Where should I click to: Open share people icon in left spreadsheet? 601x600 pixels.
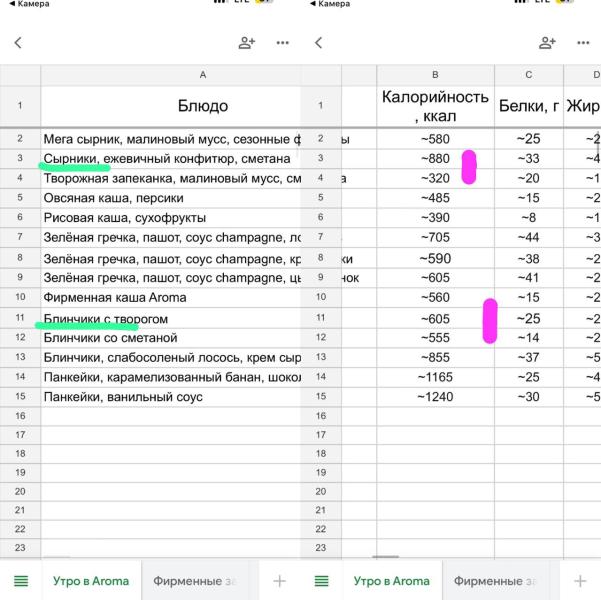click(x=246, y=43)
